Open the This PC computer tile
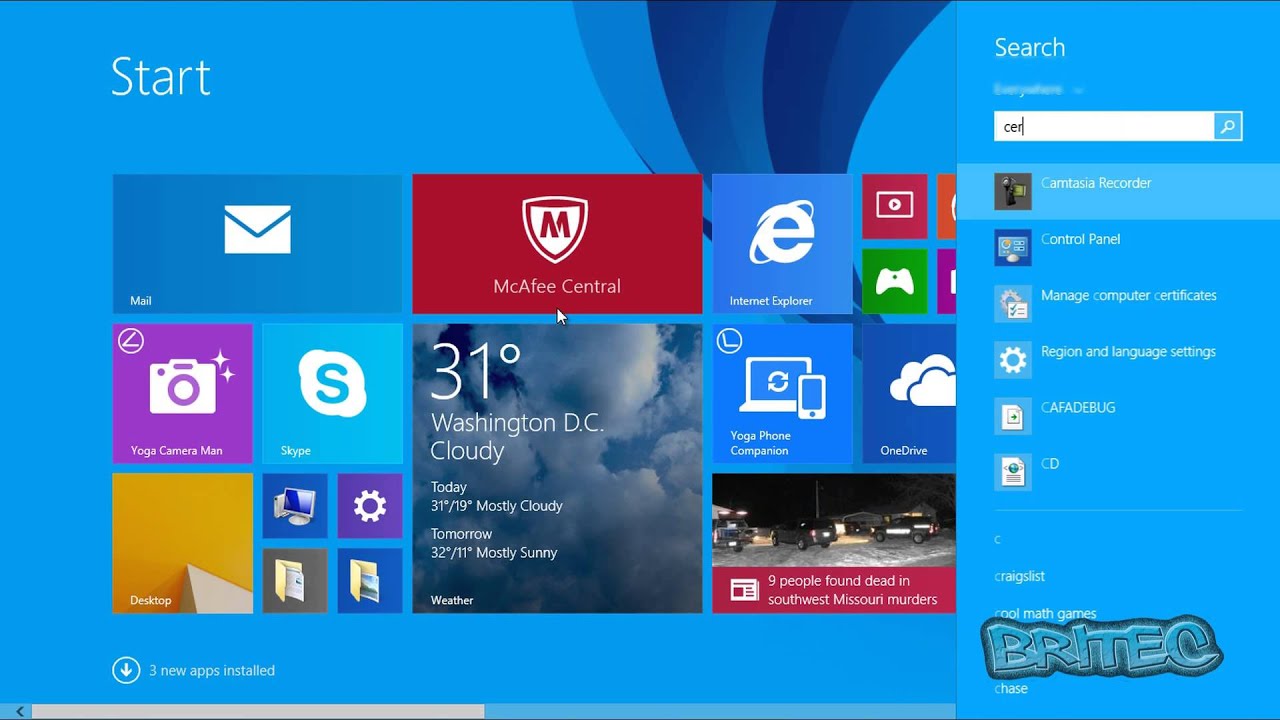The height and width of the screenshot is (720, 1280). (295, 506)
